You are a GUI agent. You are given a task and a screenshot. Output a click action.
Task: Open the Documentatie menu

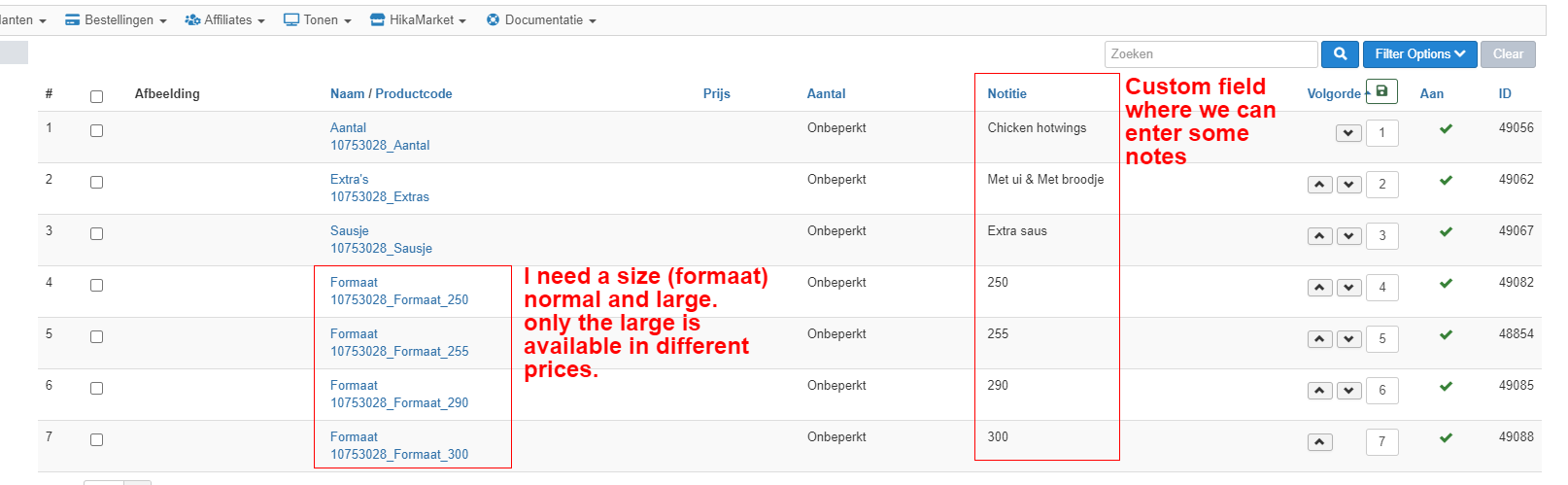pos(541,20)
